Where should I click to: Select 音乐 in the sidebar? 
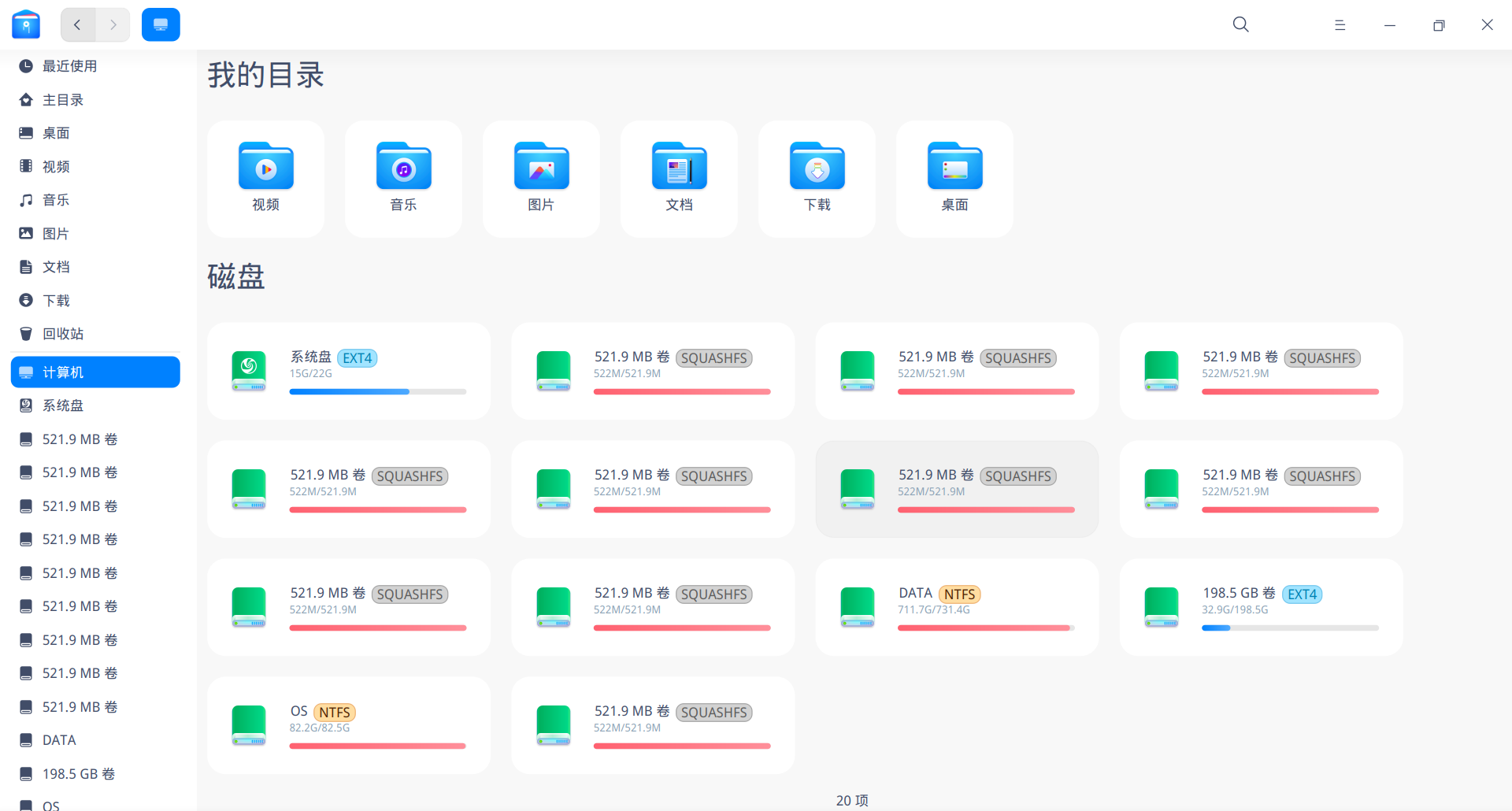95,200
